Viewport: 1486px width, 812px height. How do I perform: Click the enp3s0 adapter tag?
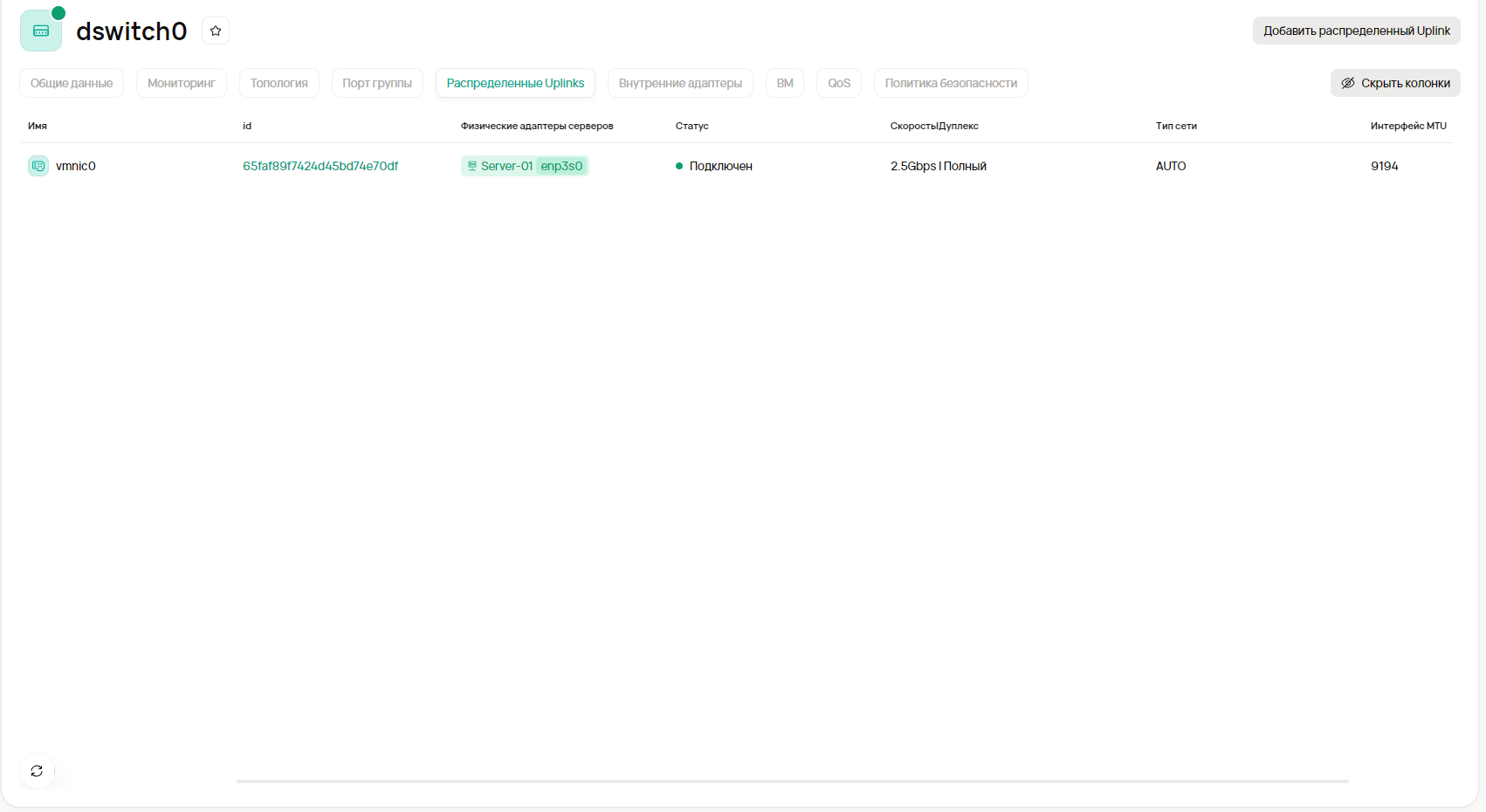pyautogui.click(x=561, y=166)
